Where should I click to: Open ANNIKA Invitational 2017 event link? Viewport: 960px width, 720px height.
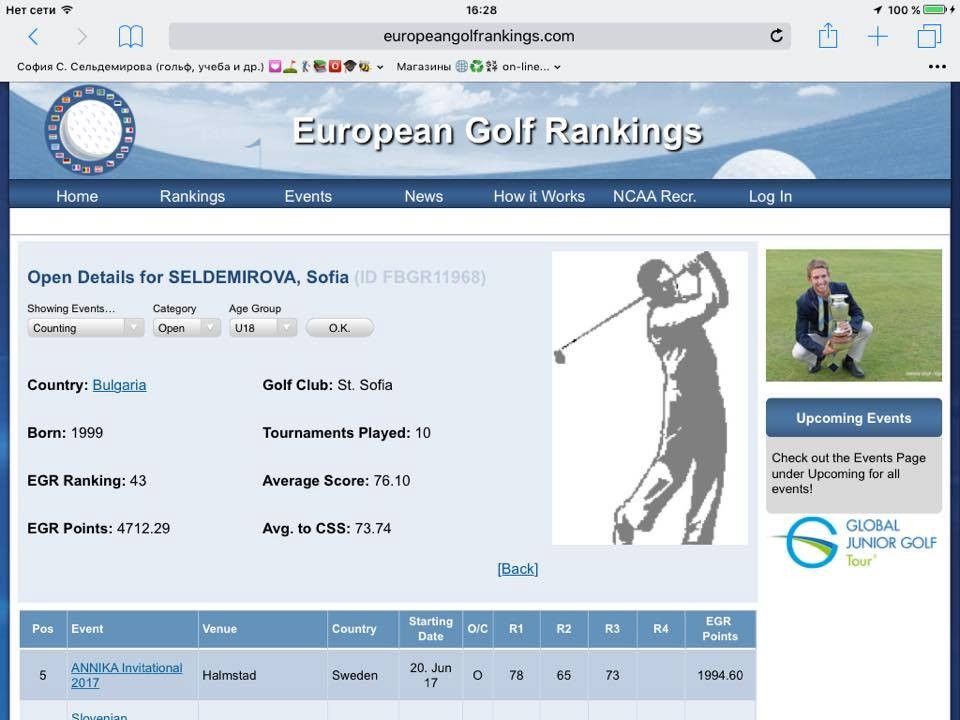[x=127, y=675]
